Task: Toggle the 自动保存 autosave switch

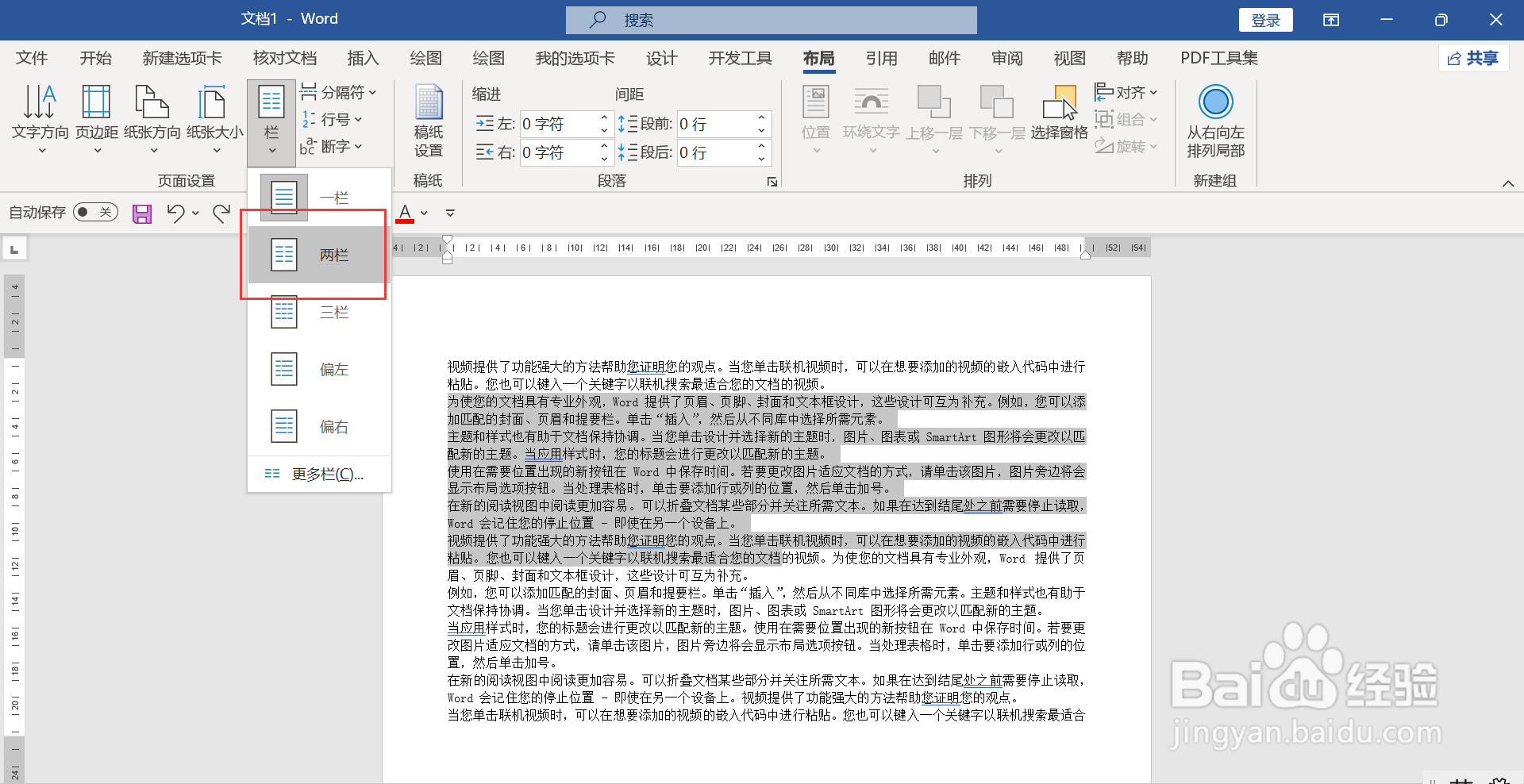Action: [95, 212]
